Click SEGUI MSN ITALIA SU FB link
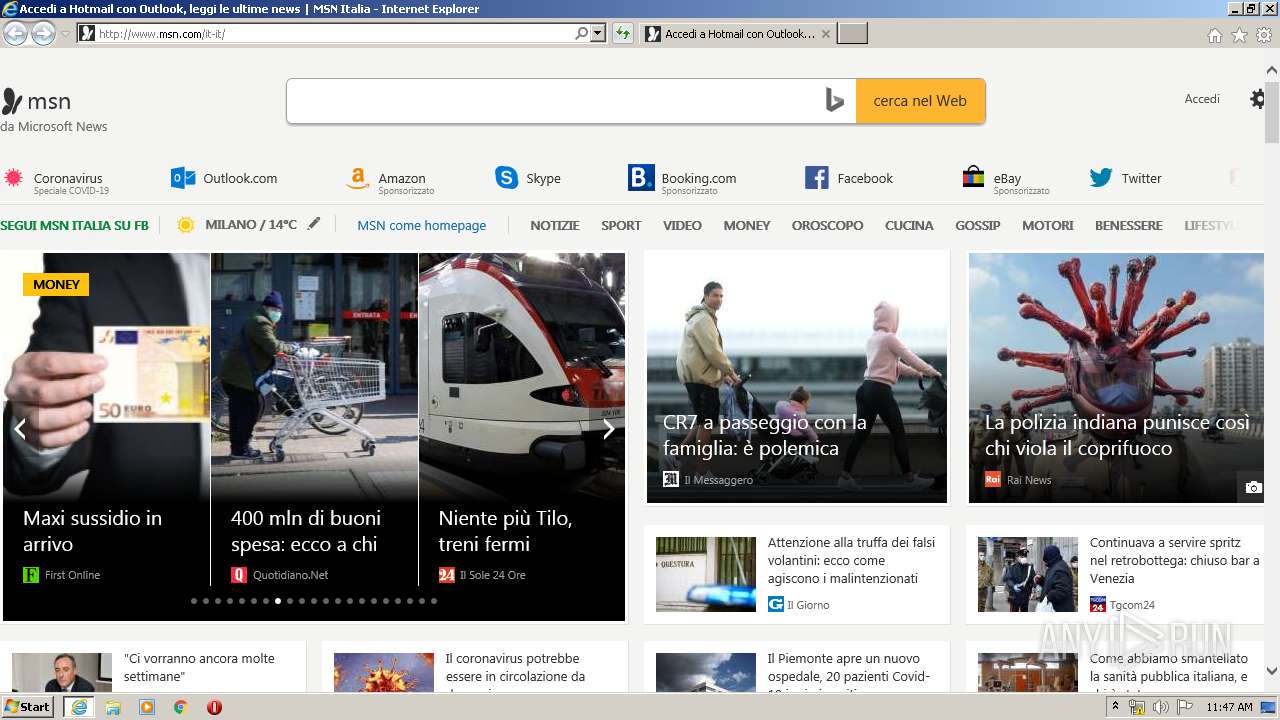1280x720 pixels. (x=75, y=225)
